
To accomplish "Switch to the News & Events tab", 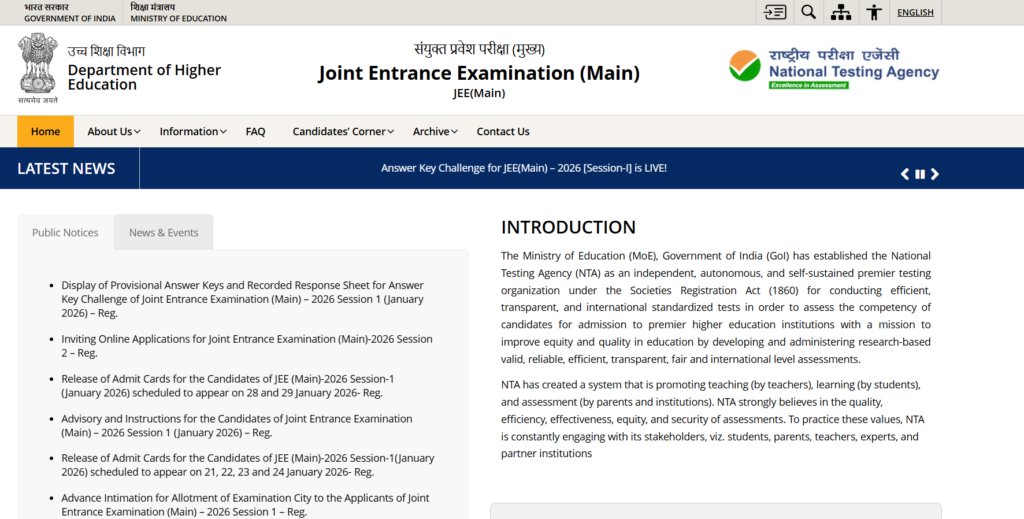I will [163, 232].
